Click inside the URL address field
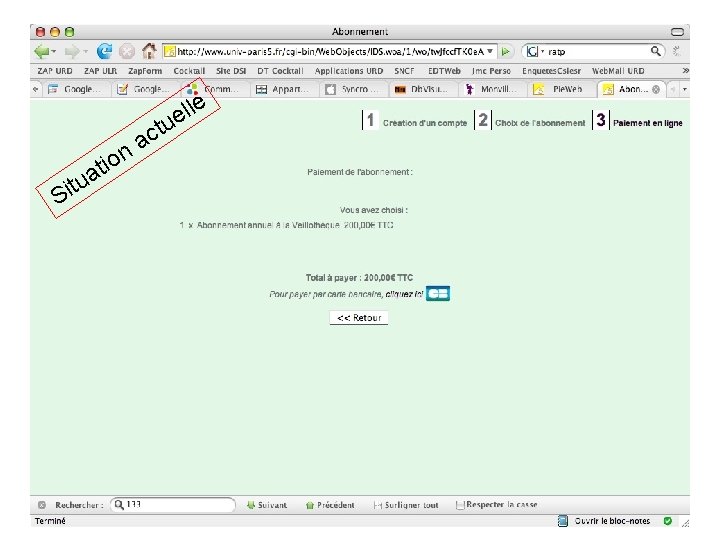The width and height of the screenshot is (720, 540). point(331,51)
